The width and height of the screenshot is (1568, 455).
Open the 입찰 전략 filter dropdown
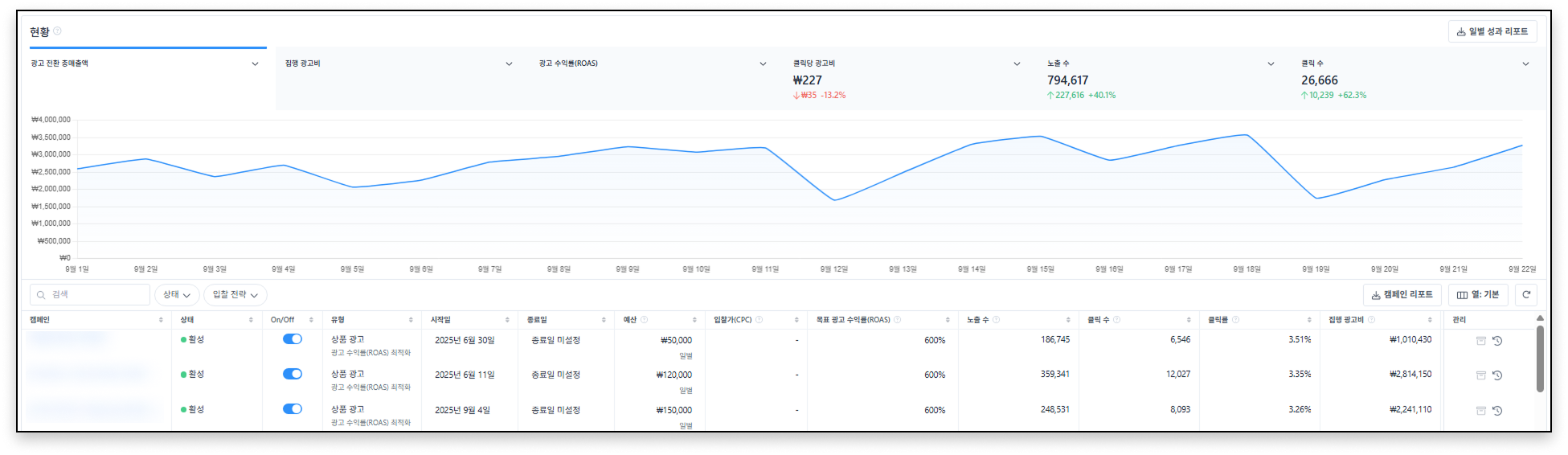click(235, 295)
